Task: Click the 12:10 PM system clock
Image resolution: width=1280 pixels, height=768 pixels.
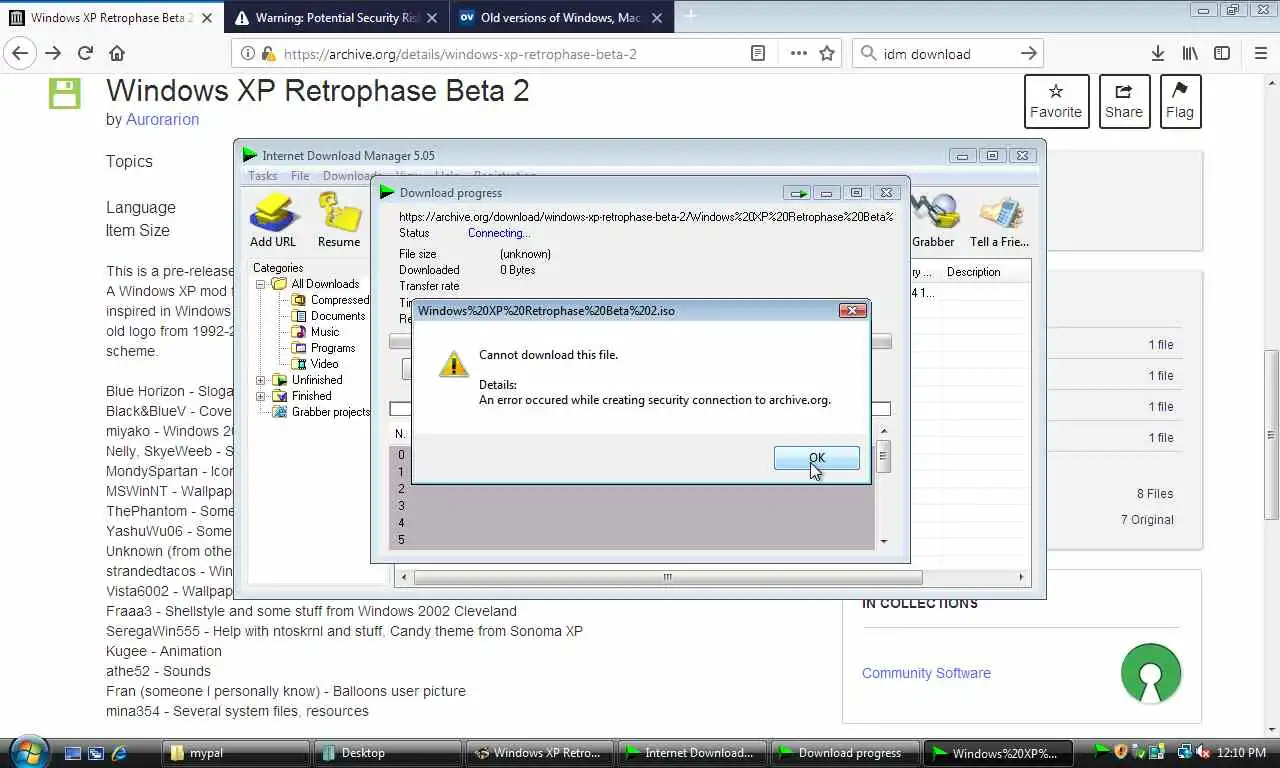Action: pyautogui.click(x=1242, y=753)
